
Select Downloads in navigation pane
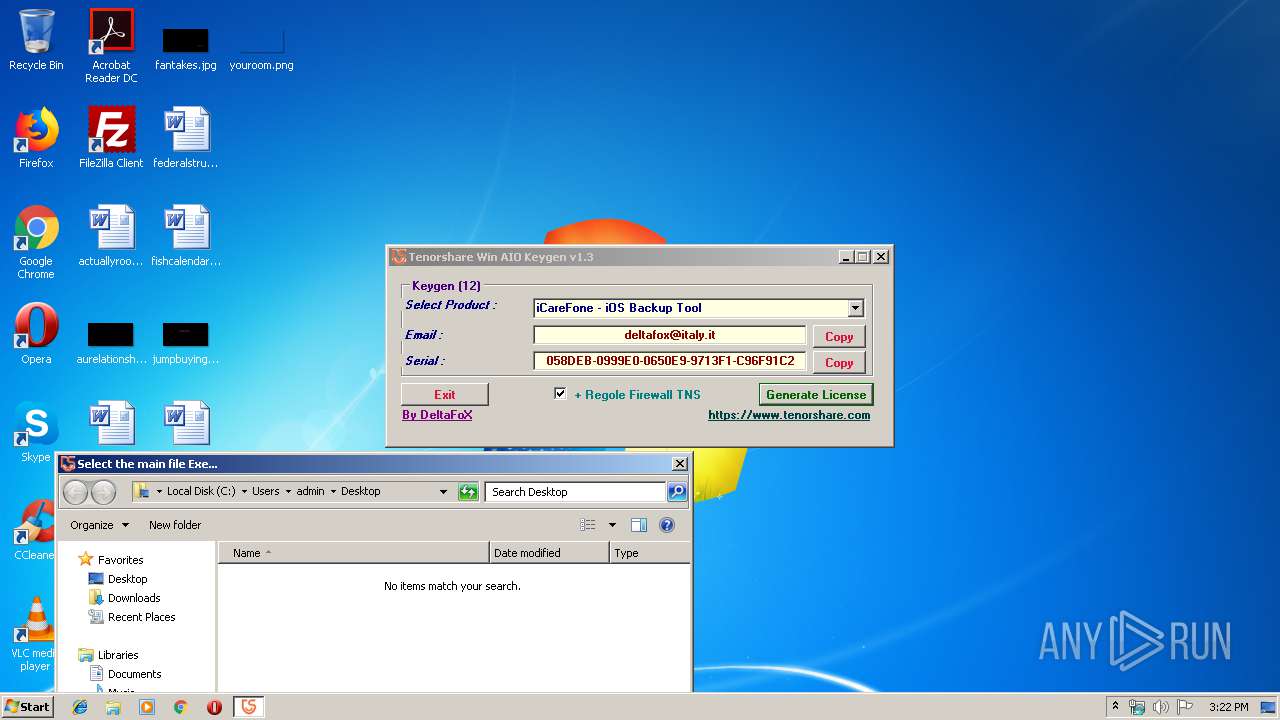[x=134, y=598]
